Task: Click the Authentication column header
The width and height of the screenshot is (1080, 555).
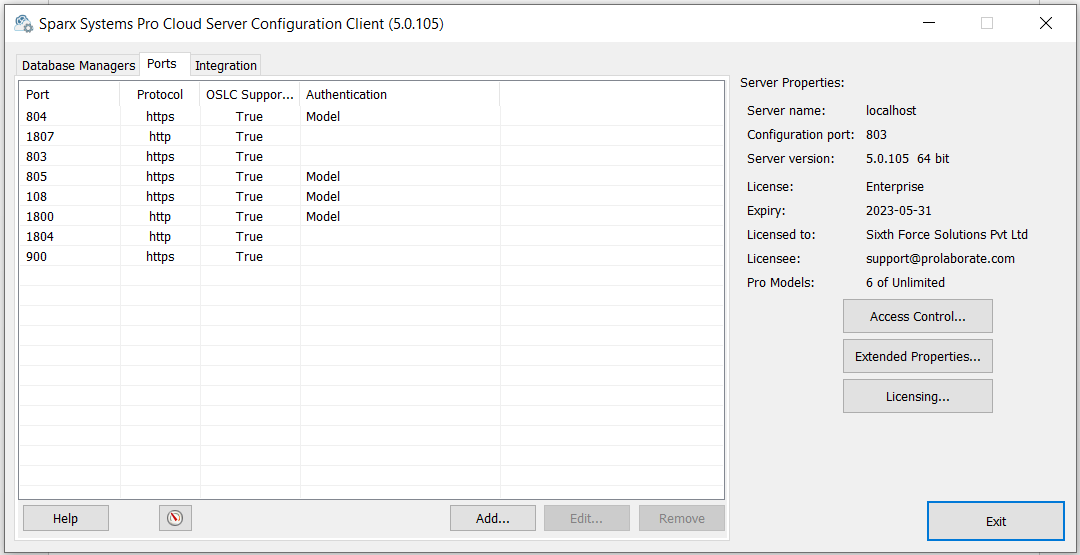Action: click(x=399, y=94)
